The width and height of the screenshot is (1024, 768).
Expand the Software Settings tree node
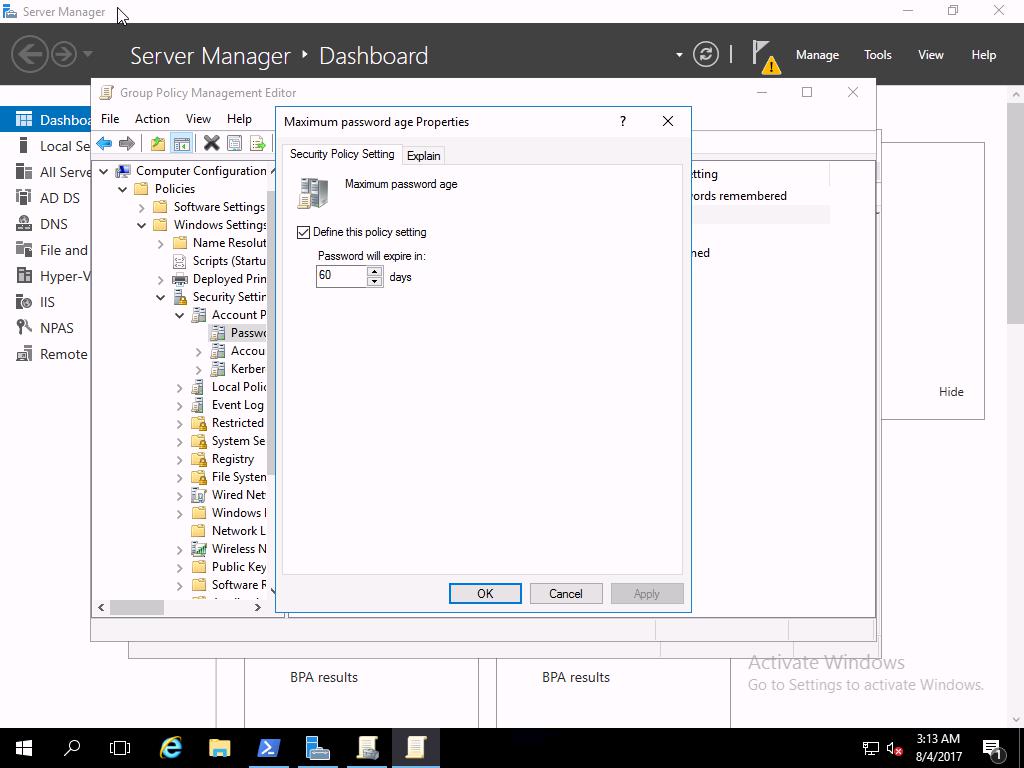(142, 208)
